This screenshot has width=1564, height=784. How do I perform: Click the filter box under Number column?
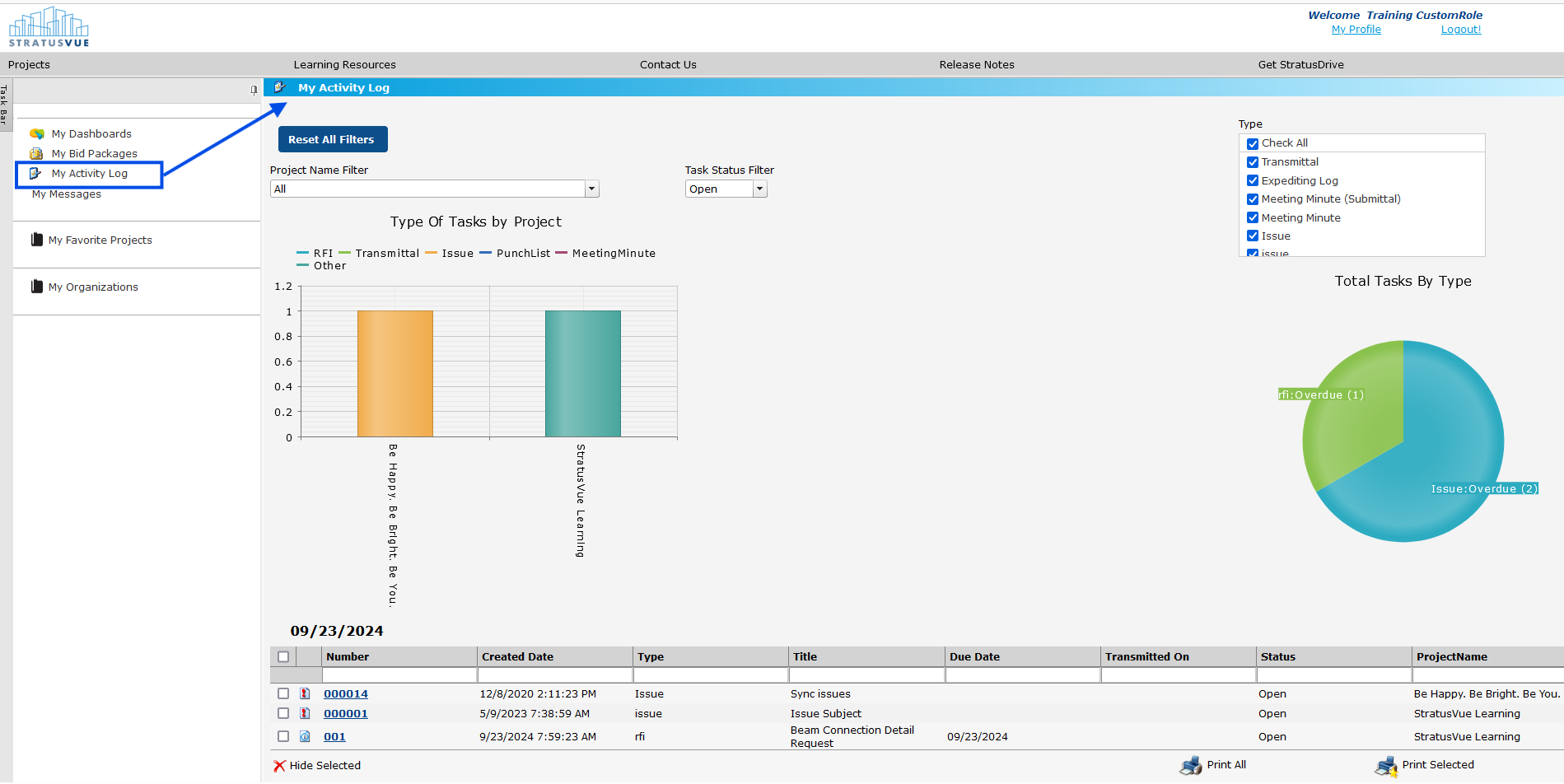coord(399,675)
